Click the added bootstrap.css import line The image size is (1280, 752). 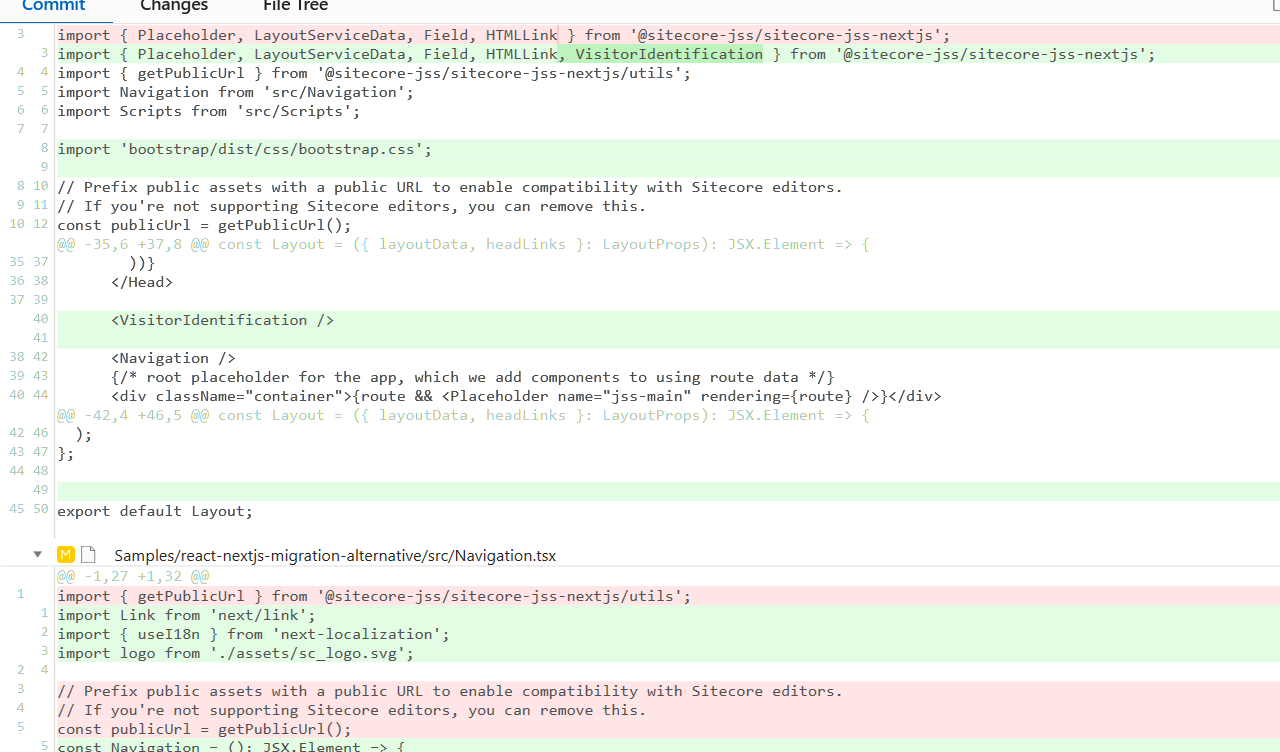point(244,149)
